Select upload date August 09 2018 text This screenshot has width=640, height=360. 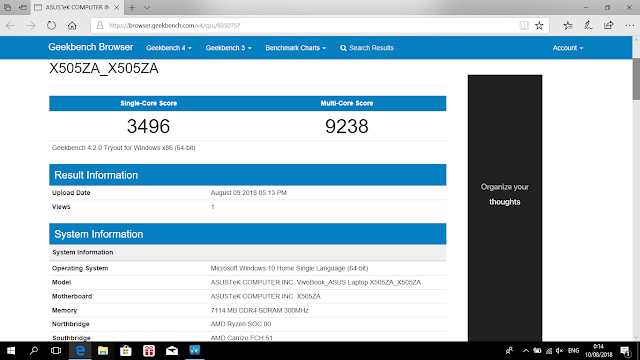pos(249,193)
